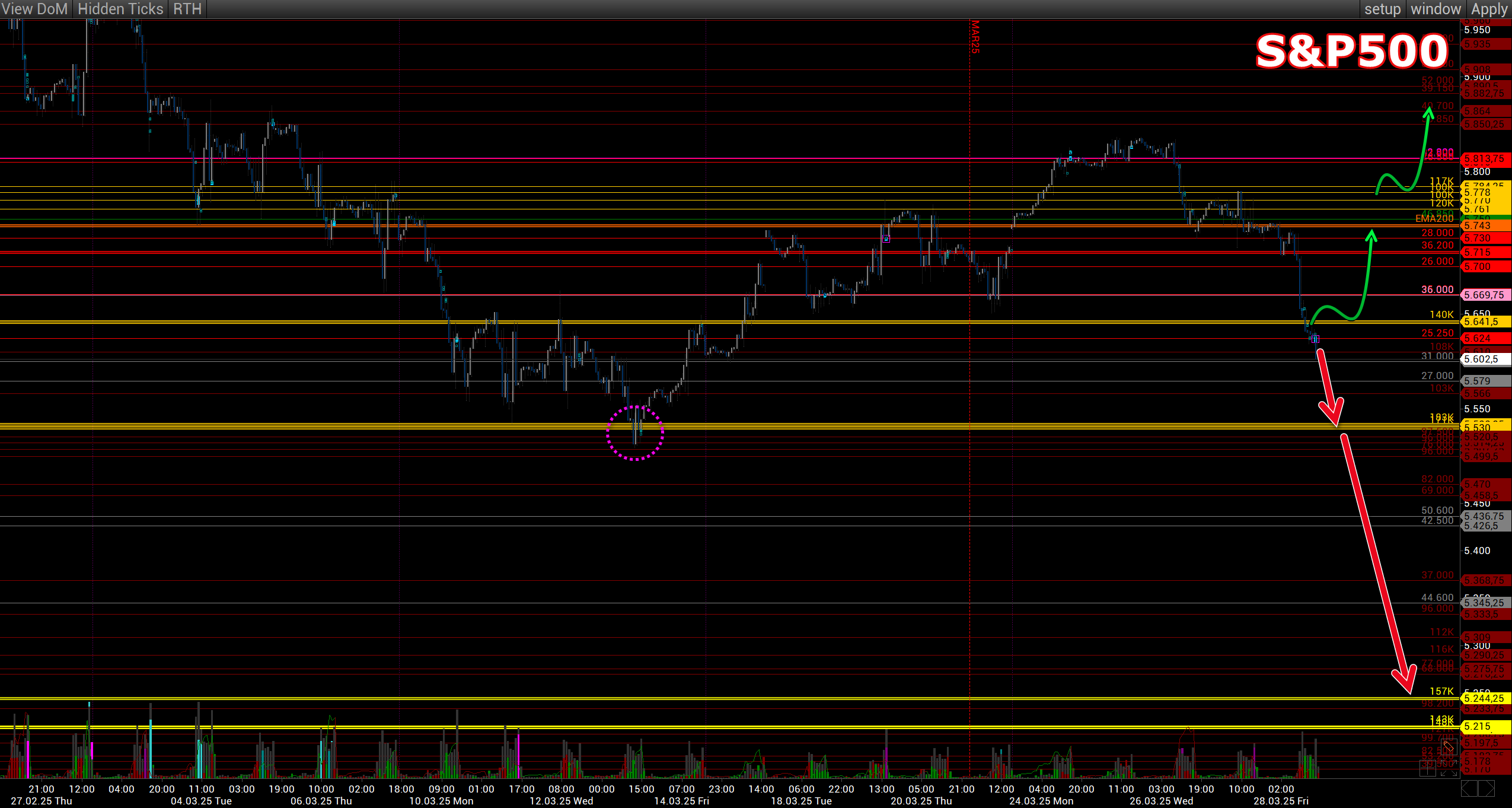The height and width of the screenshot is (808, 1512).
Task: Click the 36.000 pink volume label
Action: [1437, 290]
